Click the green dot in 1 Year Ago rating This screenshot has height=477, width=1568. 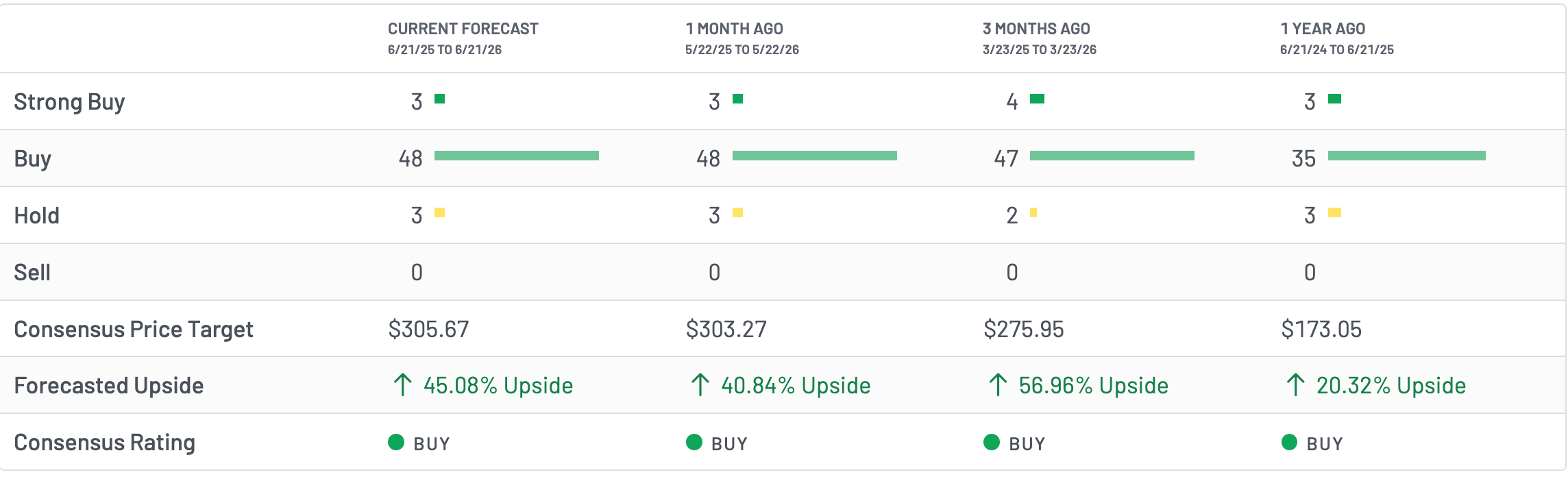[x=1289, y=442]
